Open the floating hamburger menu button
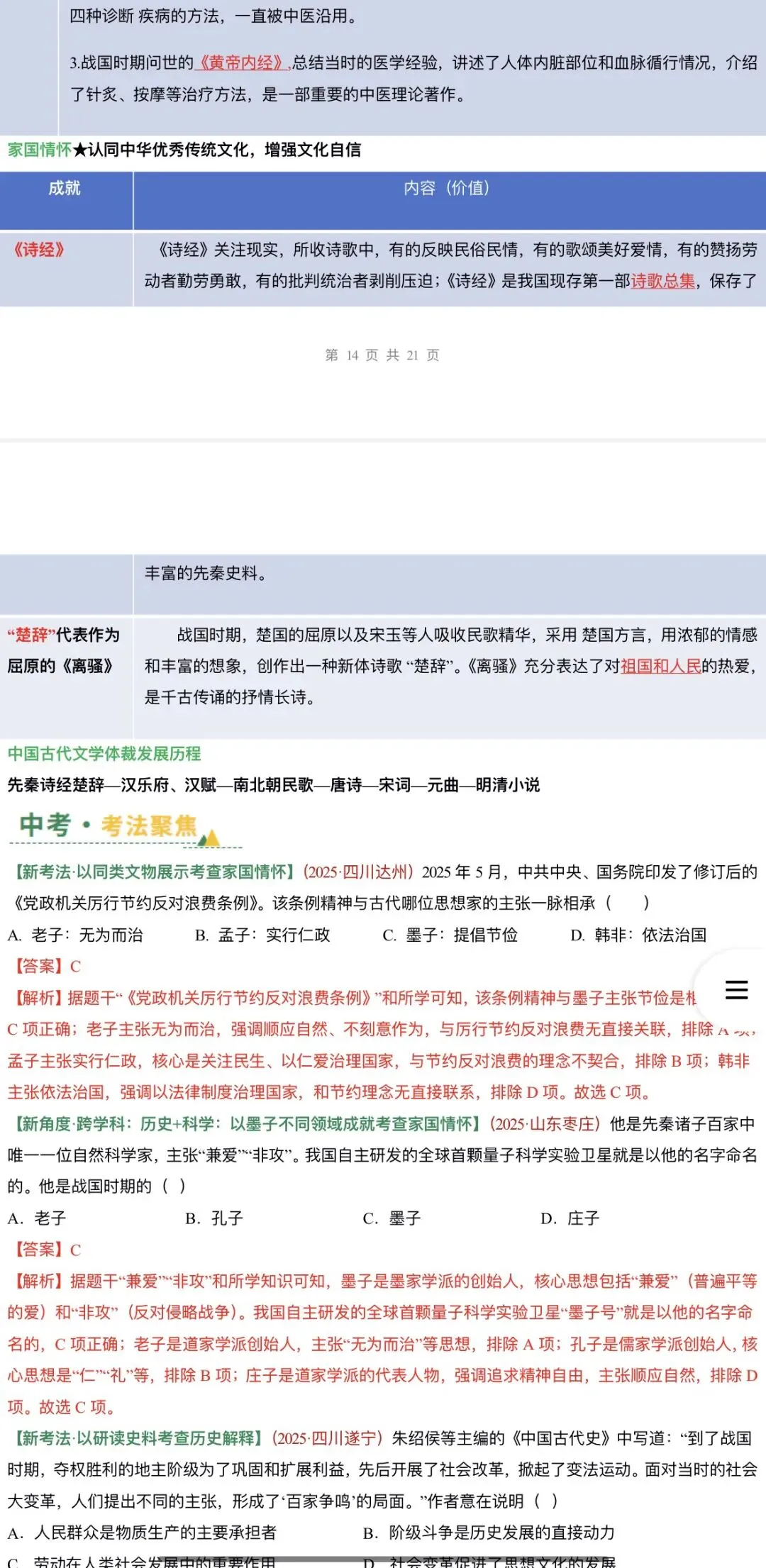Viewport: 766px width, 1568px height. click(x=736, y=989)
